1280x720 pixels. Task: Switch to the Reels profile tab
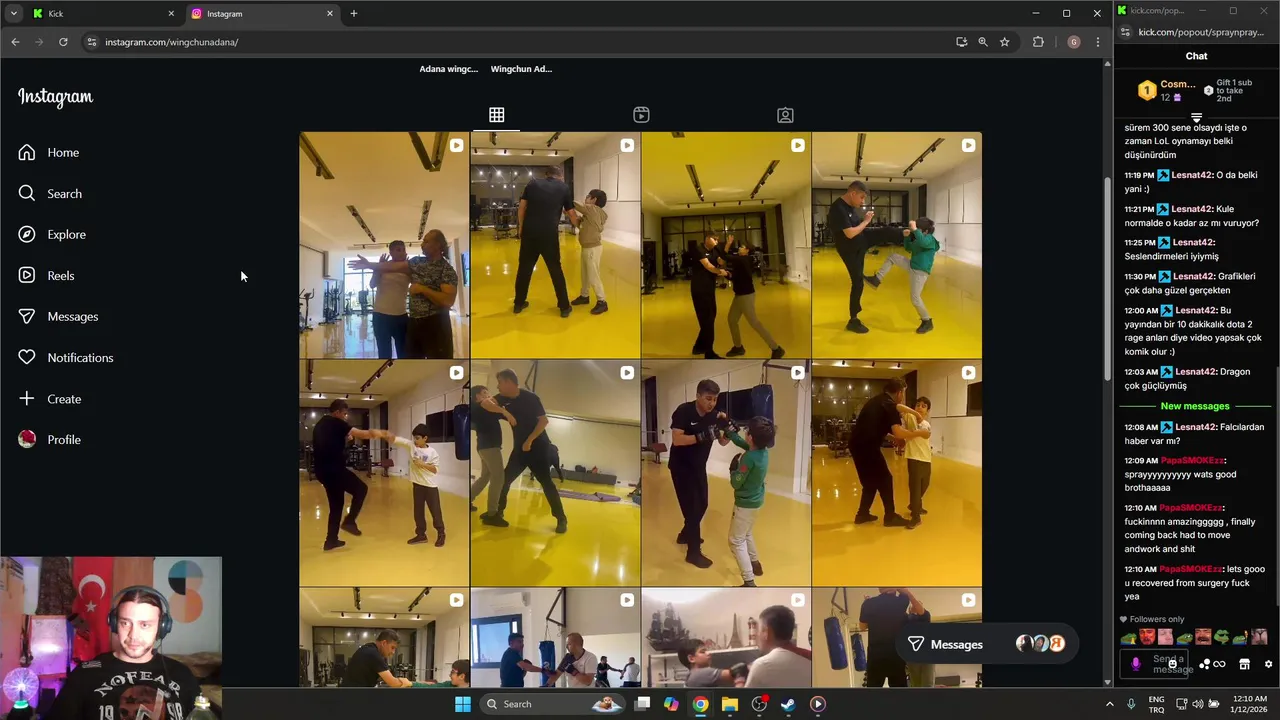click(641, 115)
